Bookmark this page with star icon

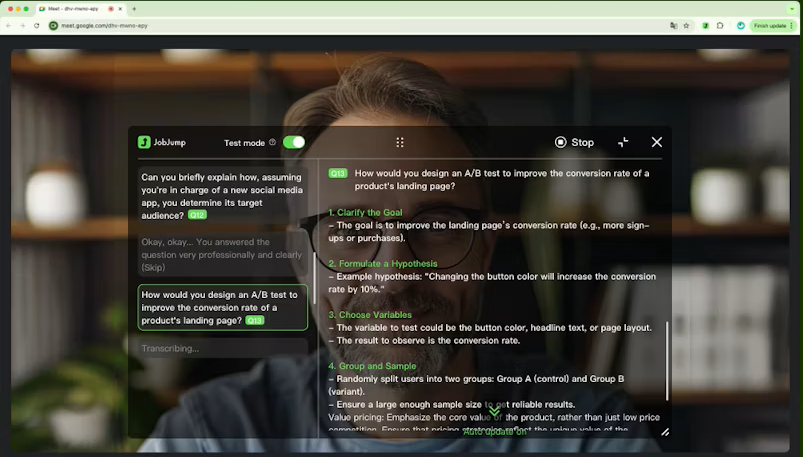pyautogui.click(x=686, y=26)
